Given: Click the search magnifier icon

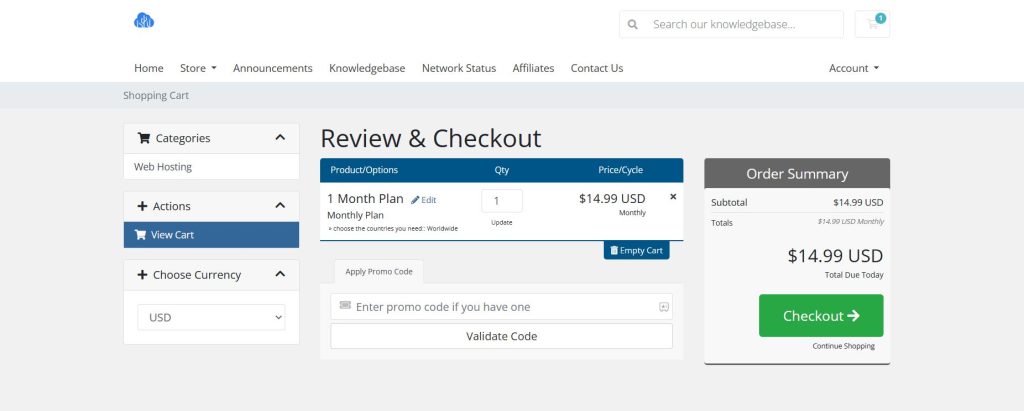Looking at the screenshot, I should point(633,24).
